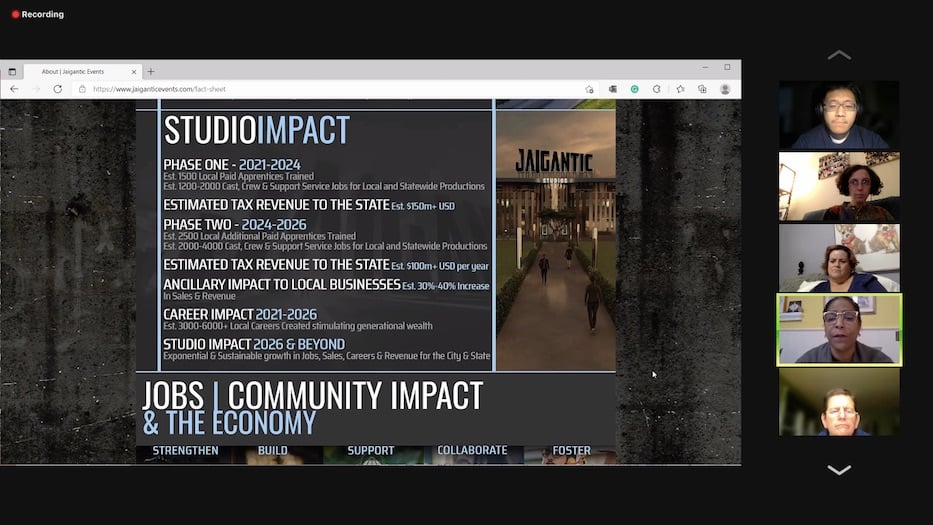This screenshot has width=933, height=525.
Task: Click the & THE ECONOMY subheading
Action: [229, 423]
